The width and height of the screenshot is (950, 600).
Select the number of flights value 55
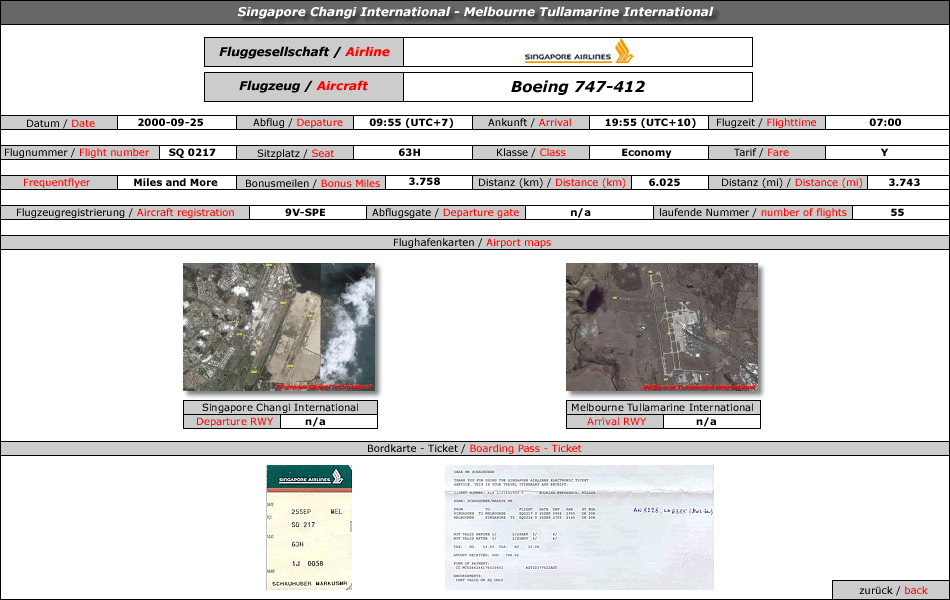point(897,213)
